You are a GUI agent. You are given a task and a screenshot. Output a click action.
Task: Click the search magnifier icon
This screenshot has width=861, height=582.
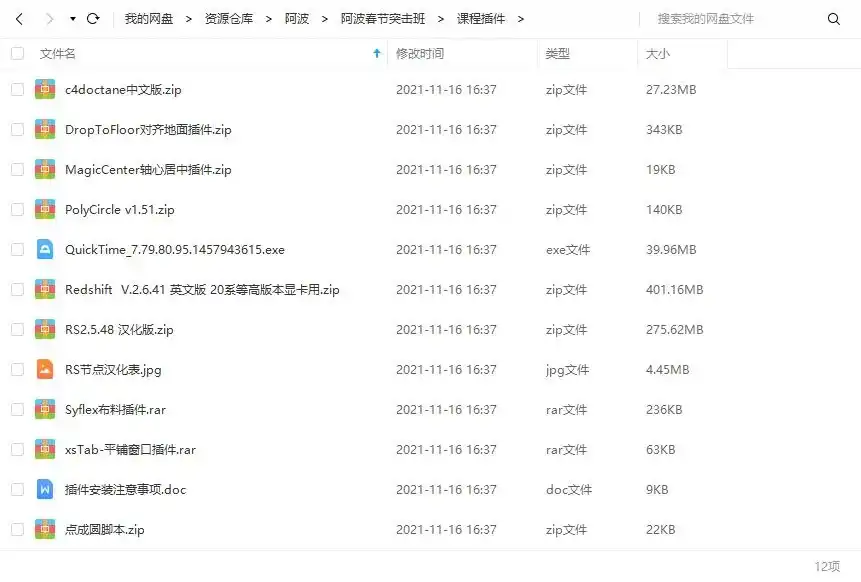835,18
